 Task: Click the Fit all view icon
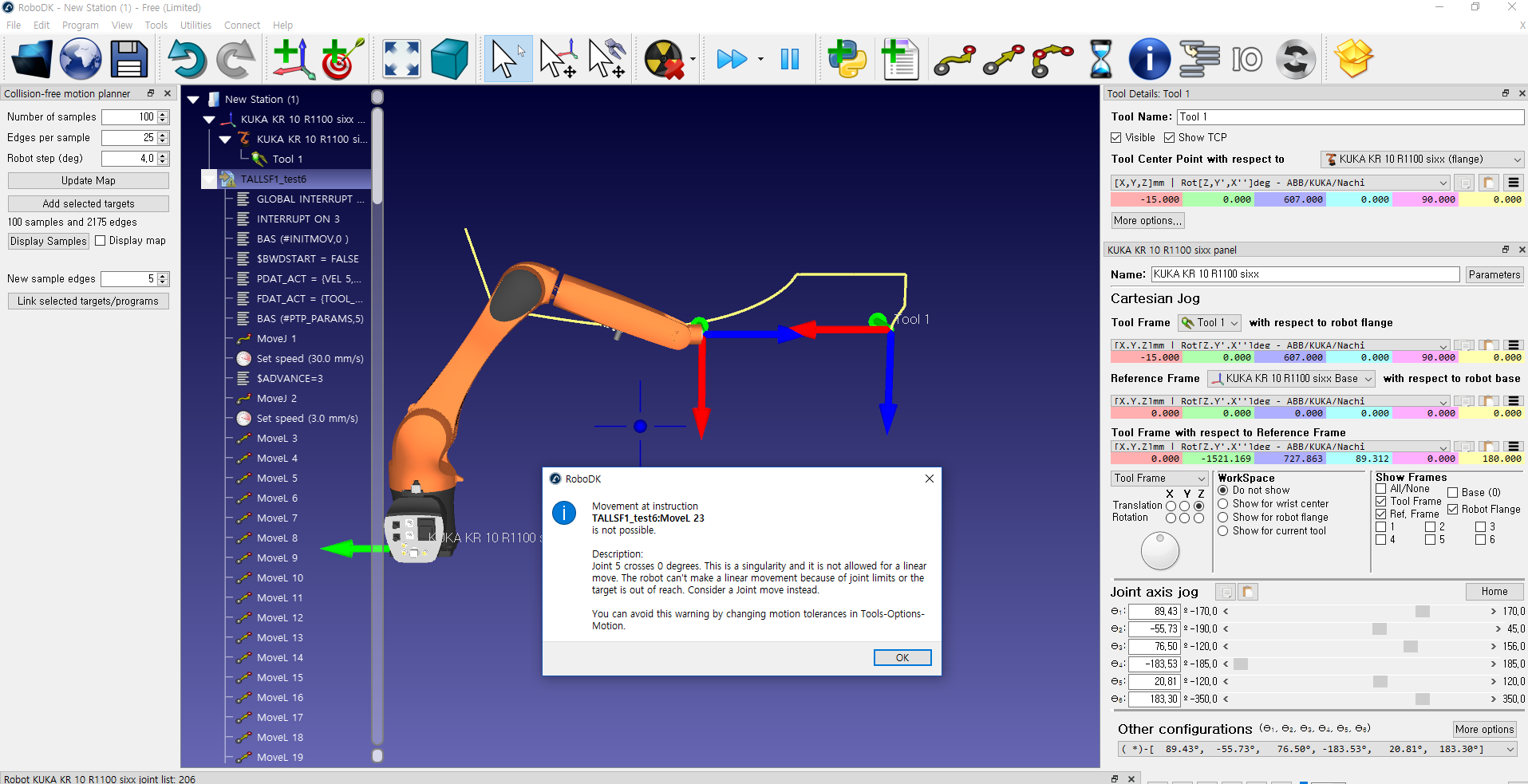[x=401, y=59]
